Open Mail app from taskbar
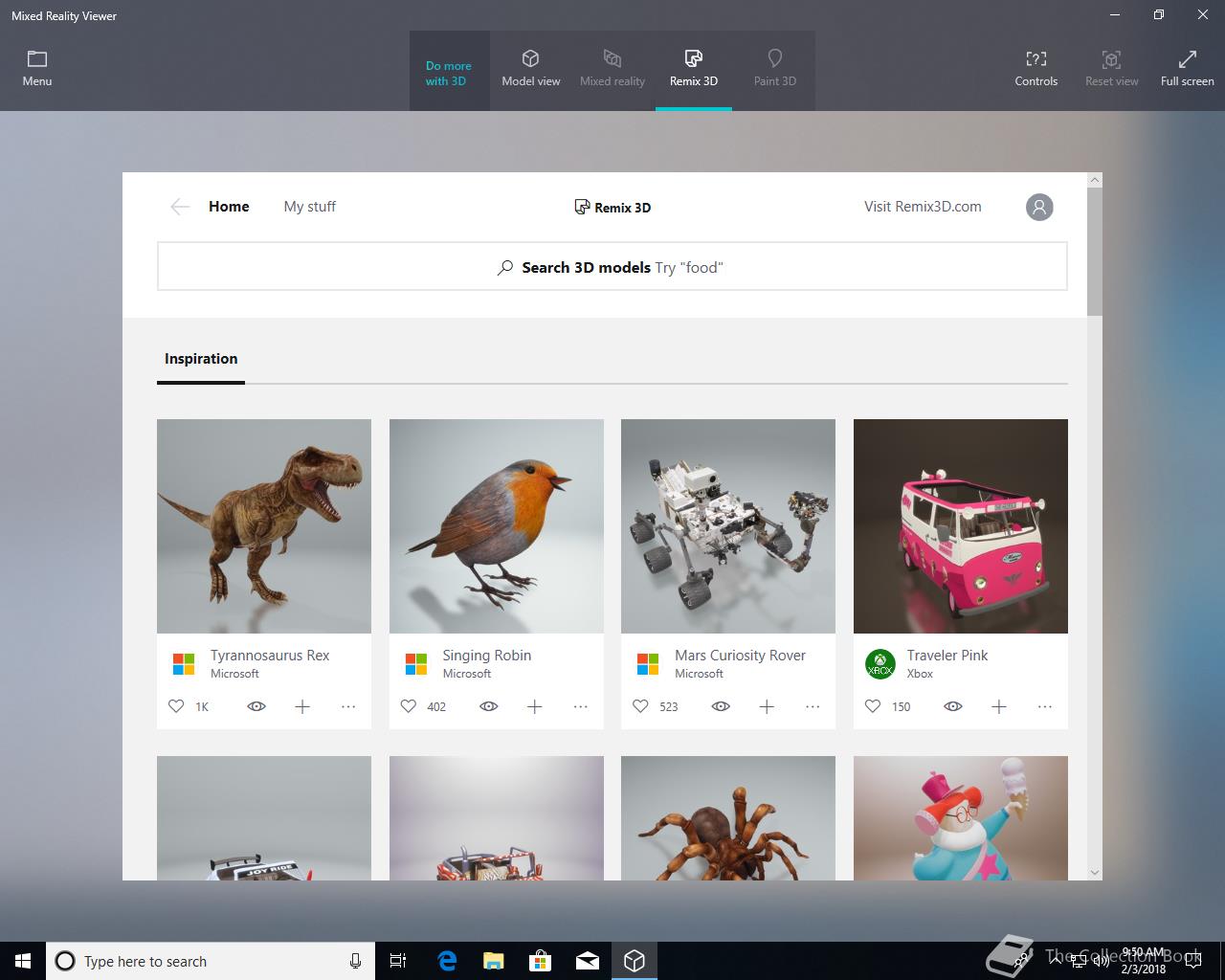Screen dimensions: 1225x980 588,961
